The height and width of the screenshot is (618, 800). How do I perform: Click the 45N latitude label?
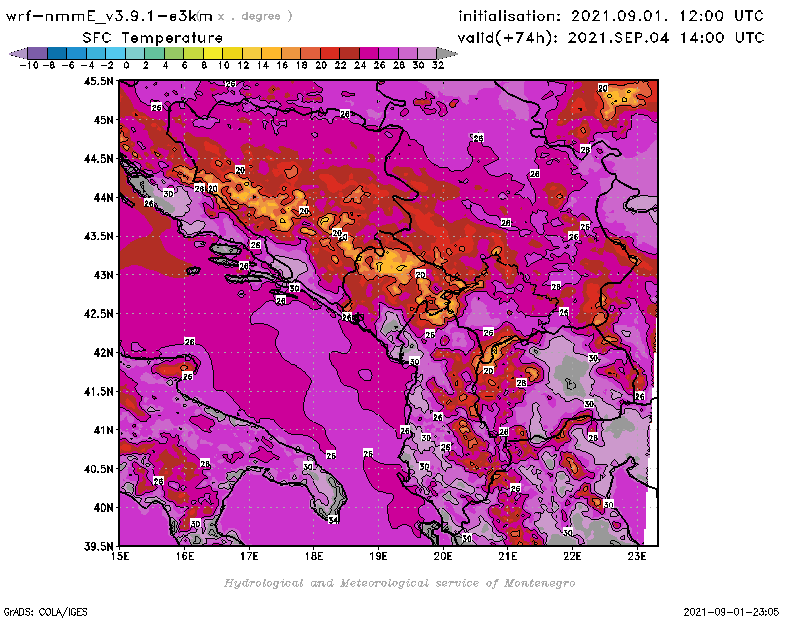tap(103, 120)
